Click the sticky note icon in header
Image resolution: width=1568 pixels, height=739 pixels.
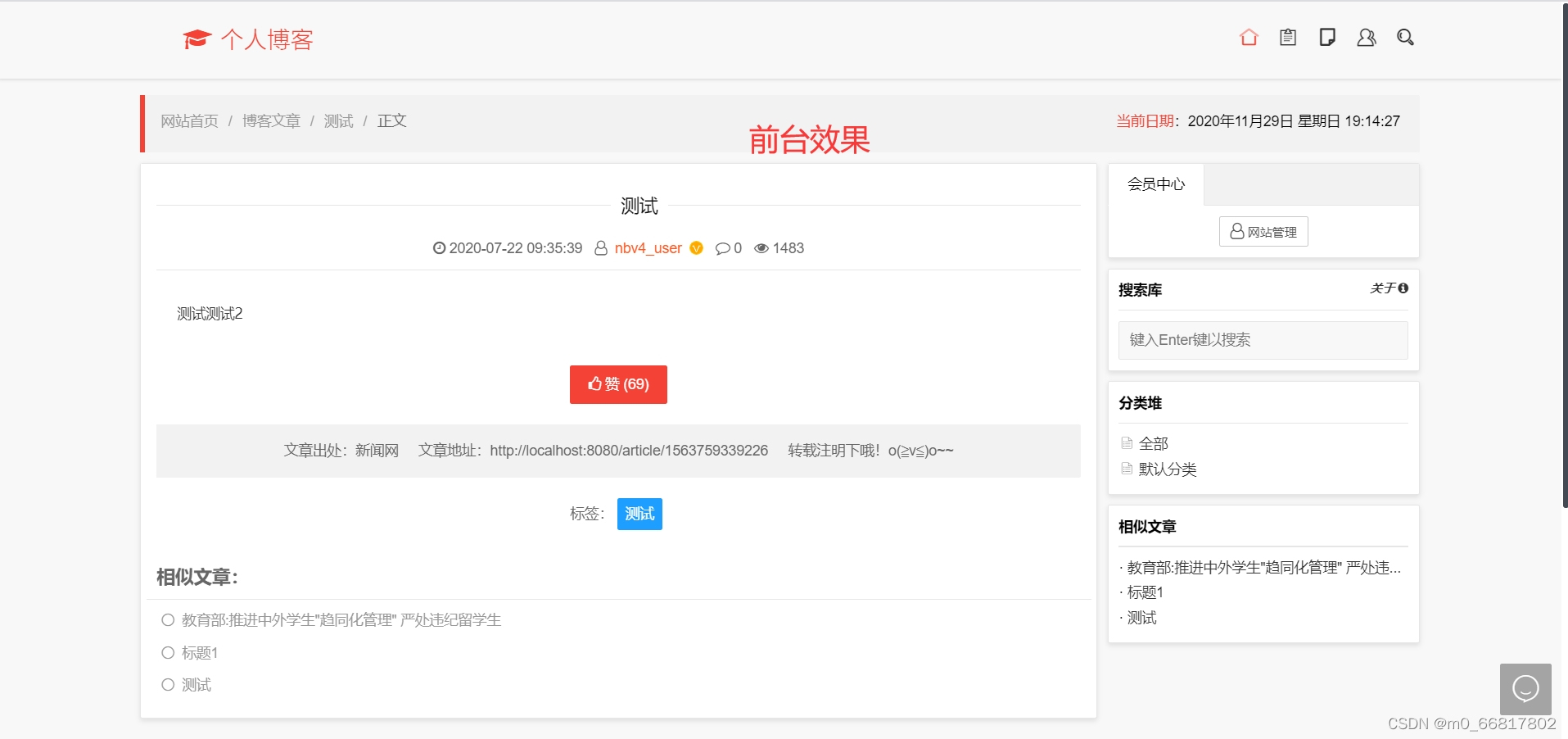(1327, 38)
